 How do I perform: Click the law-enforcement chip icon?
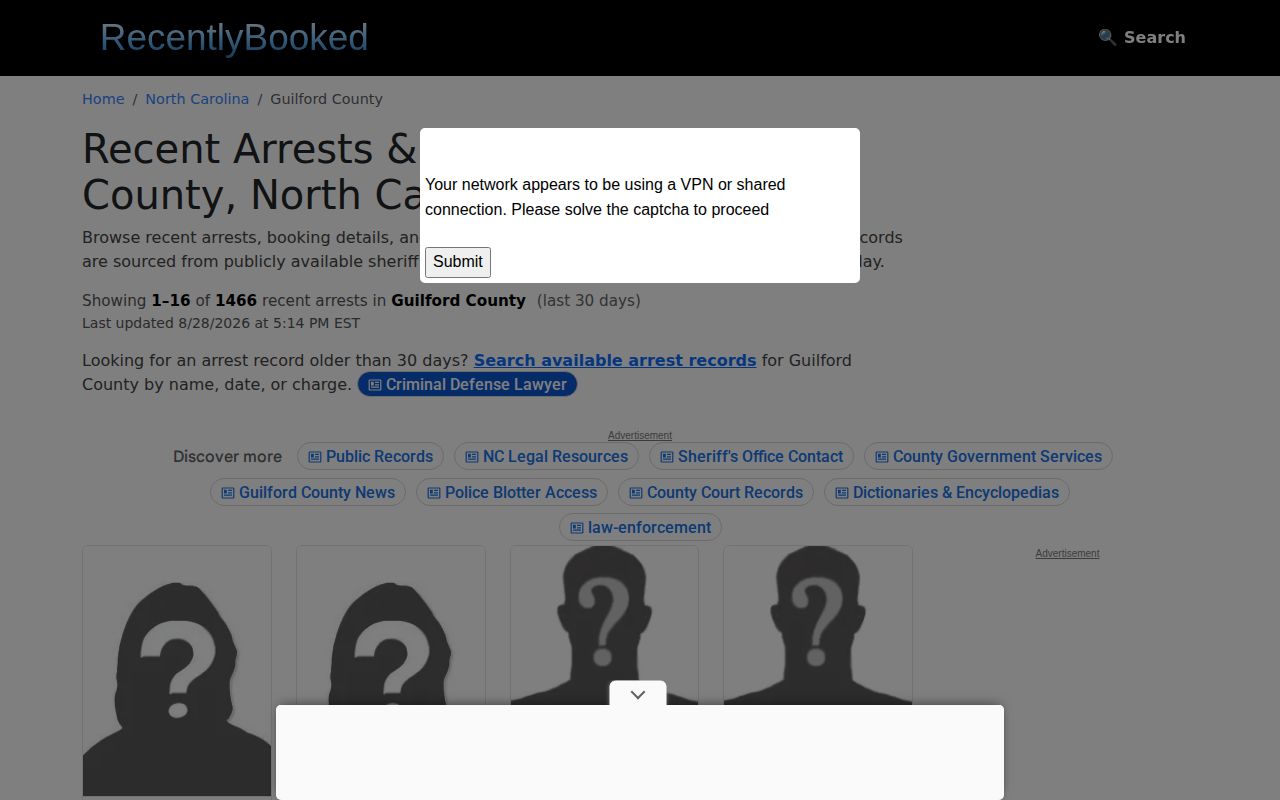tap(577, 528)
